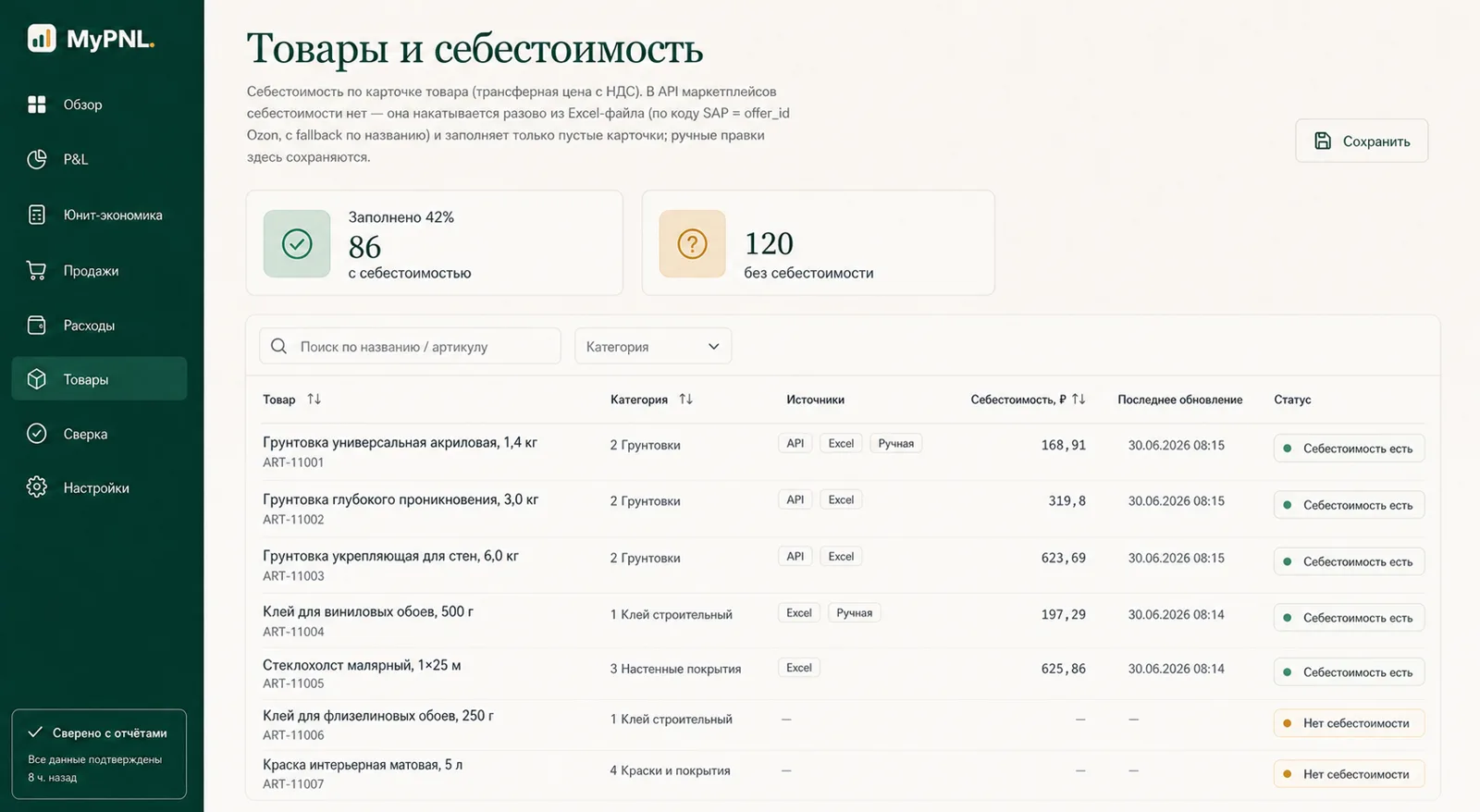The height and width of the screenshot is (812, 1480).
Task: Click cost value 319,8
Action: click(1067, 500)
